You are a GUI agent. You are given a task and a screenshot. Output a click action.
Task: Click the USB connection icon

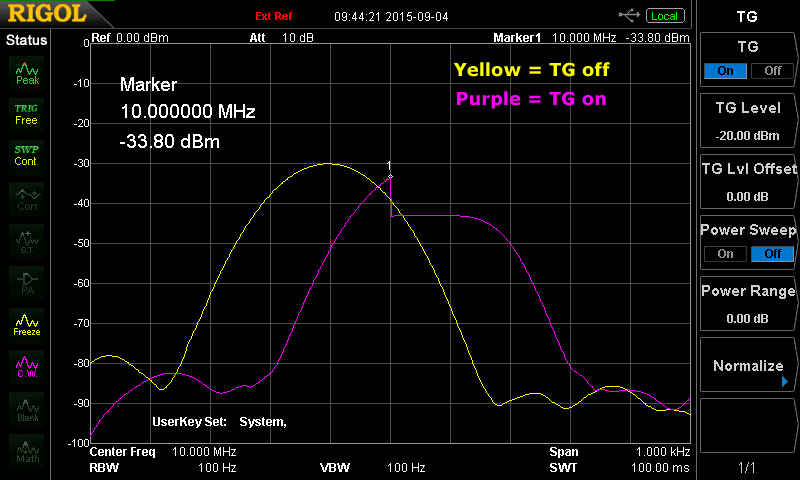[629, 16]
